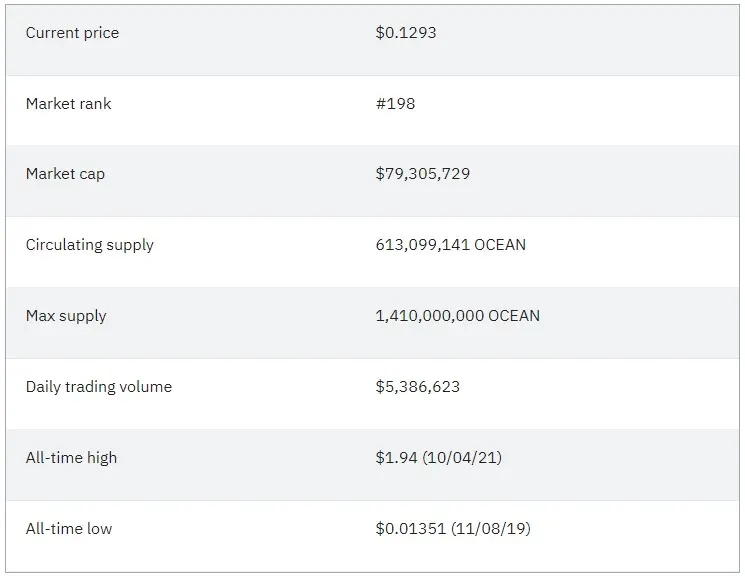Click the All-time high label
This screenshot has width=745, height=576.
pyautogui.click(x=71, y=458)
